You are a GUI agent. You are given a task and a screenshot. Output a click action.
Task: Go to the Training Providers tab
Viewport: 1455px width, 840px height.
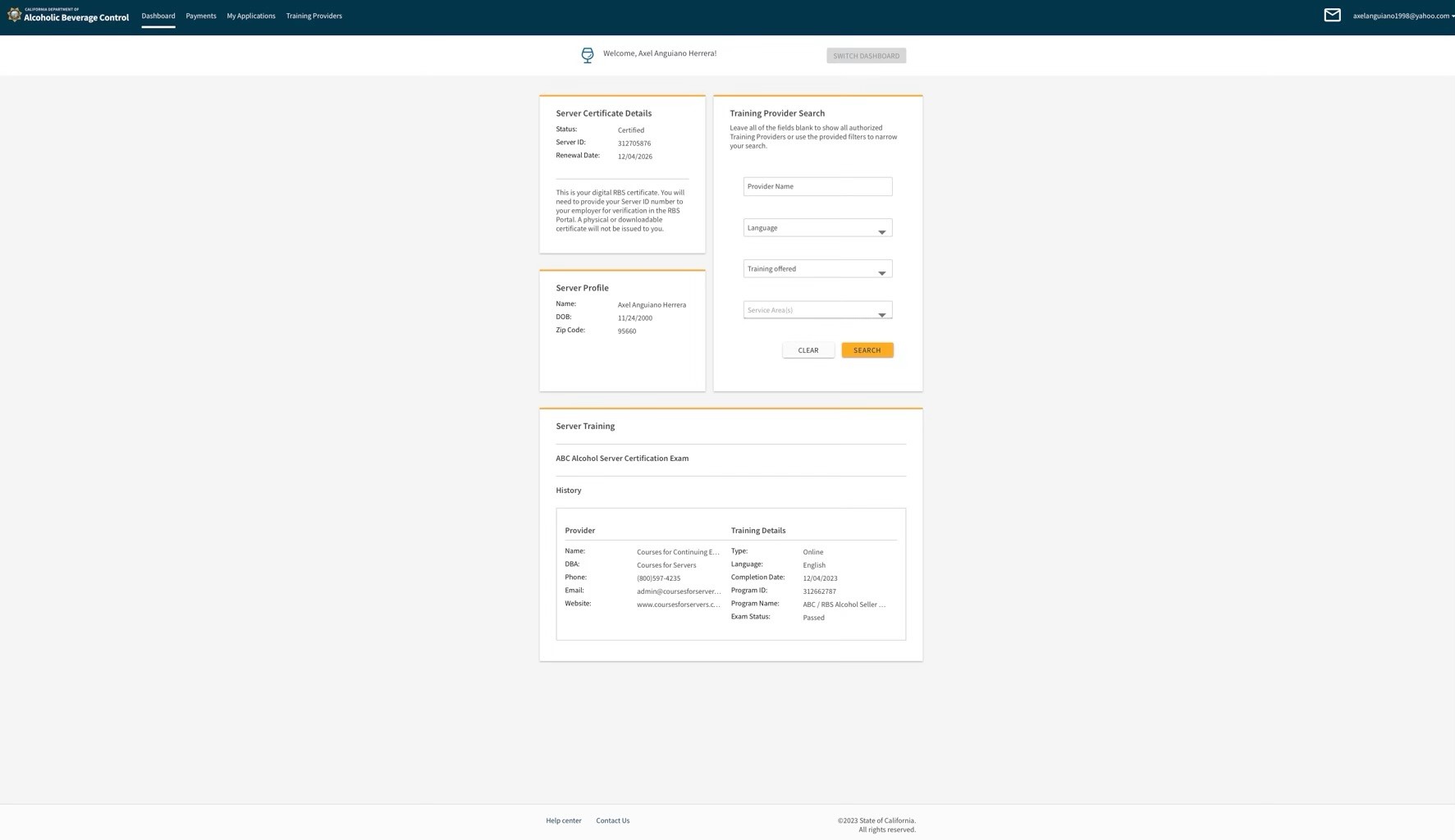tap(313, 16)
